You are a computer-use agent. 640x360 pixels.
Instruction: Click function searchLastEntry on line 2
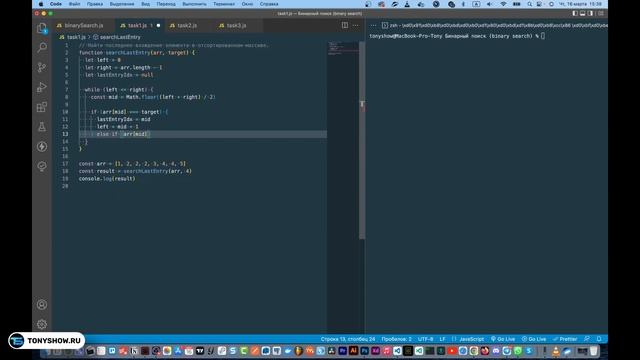coord(137,53)
